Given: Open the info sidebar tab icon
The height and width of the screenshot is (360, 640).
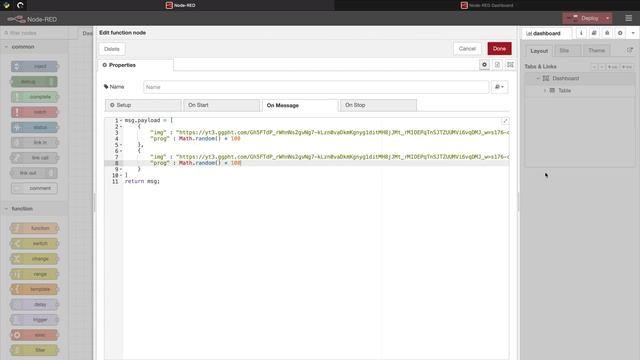Looking at the screenshot, I should (x=581, y=33).
